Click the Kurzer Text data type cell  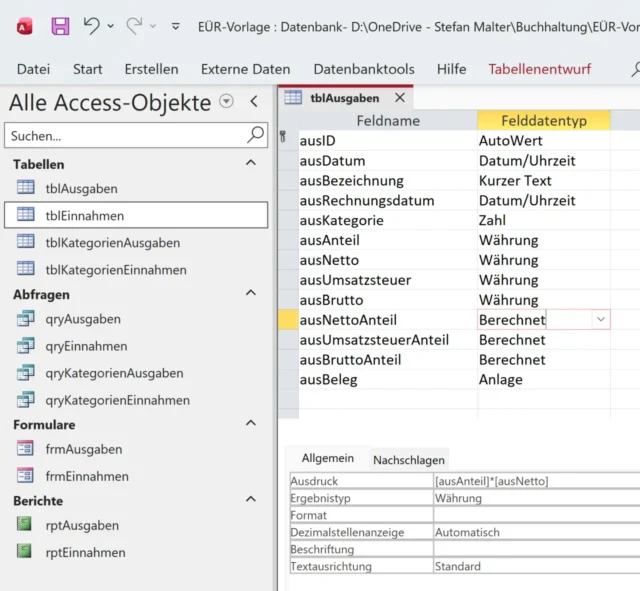[544, 180]
